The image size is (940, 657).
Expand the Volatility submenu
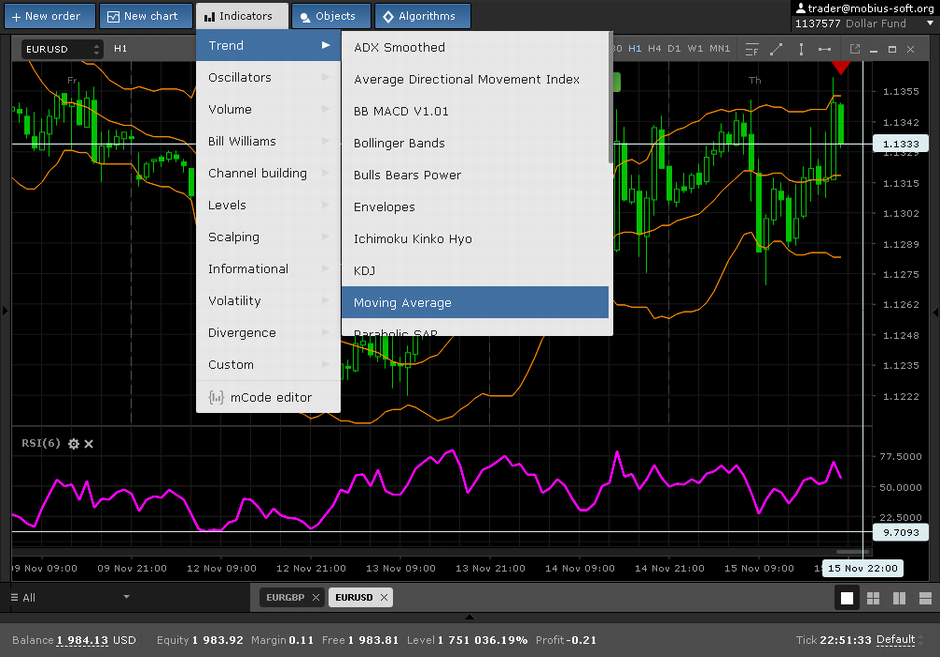[268, 301]
